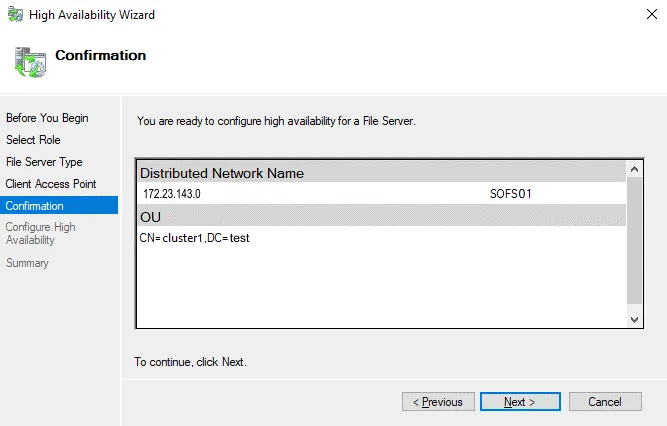Select the Distributed Network Name header row
Screen dimensions: 667x426
[380, 173]
